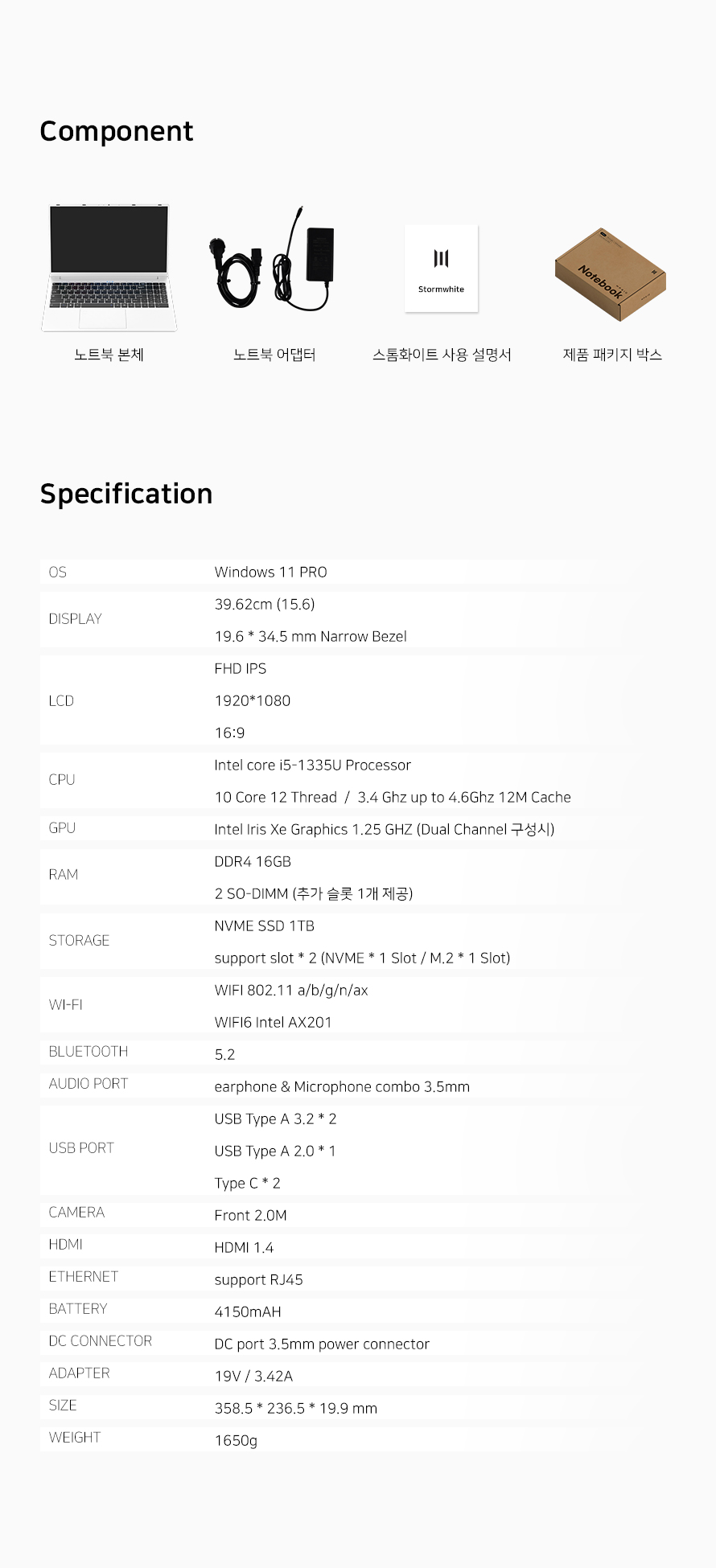Click the 제품 패키지 박스 label
This screenshot has width=716, height=1568.
click(612, 355)
